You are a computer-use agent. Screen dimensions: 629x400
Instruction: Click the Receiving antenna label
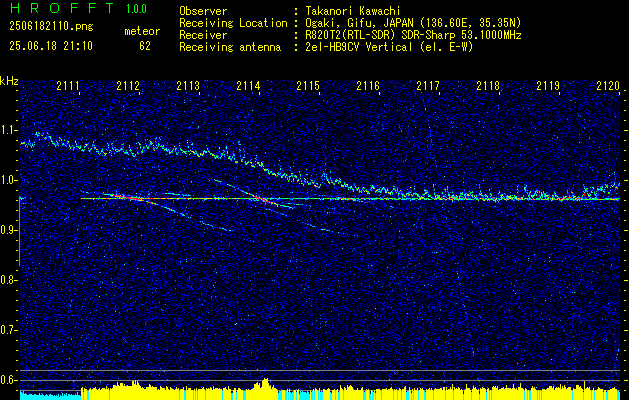coord(230,47)
